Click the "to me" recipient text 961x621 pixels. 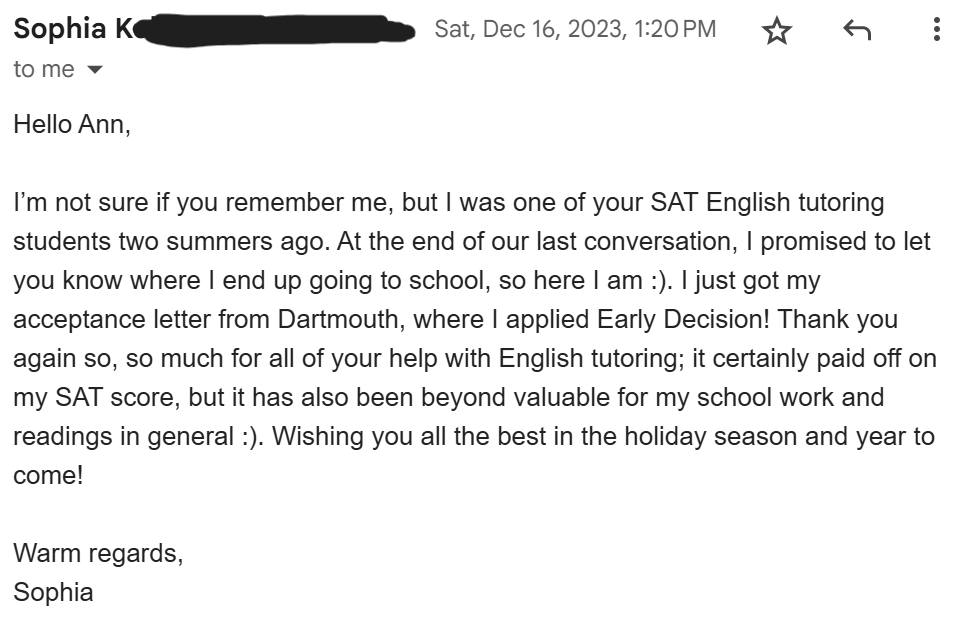pos(43,69)
